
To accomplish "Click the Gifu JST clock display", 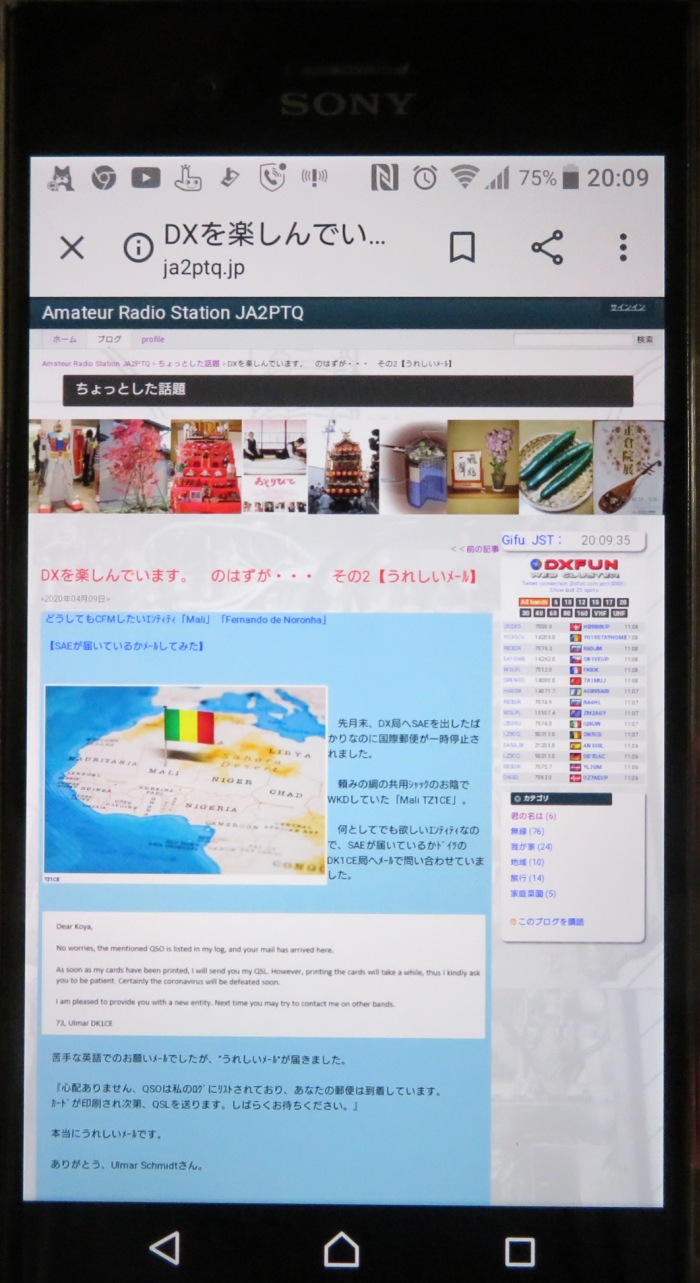I will [x=574, y=540].
